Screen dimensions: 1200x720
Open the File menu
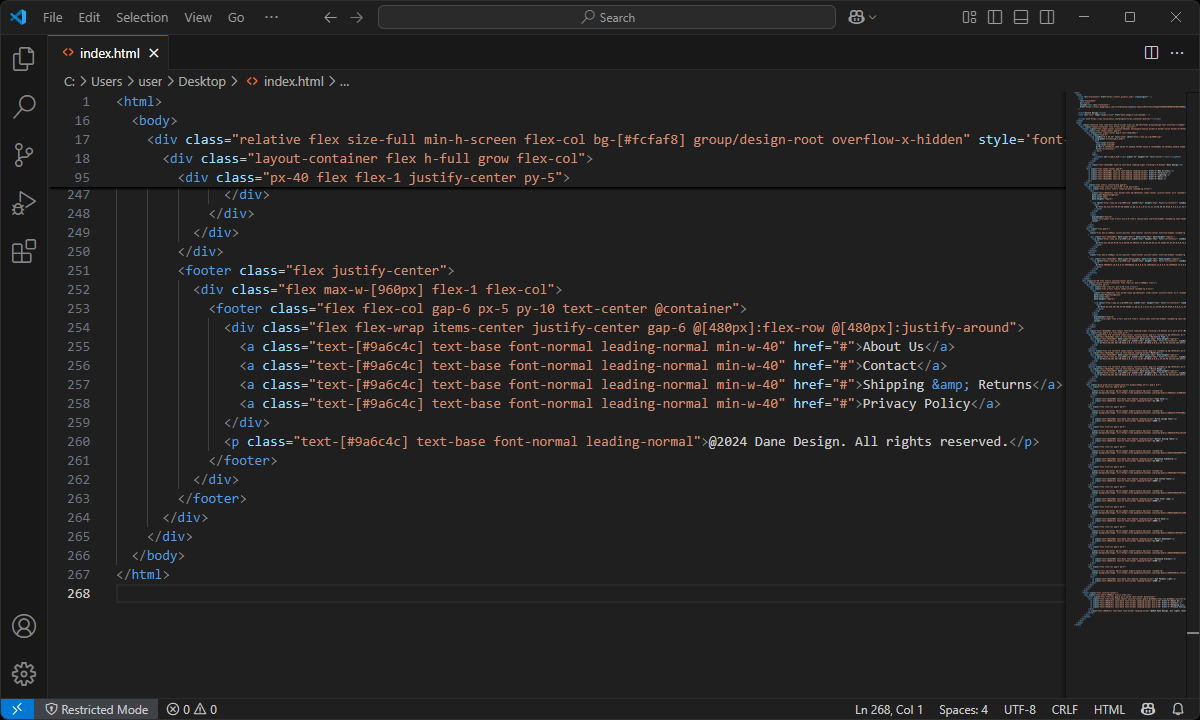point(53,17)
